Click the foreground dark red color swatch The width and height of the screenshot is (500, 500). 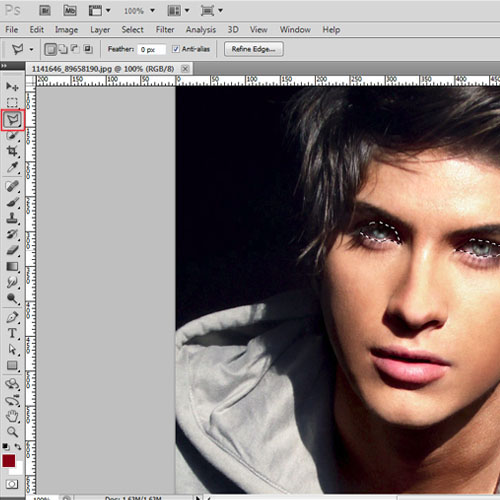tap(8, 461)
